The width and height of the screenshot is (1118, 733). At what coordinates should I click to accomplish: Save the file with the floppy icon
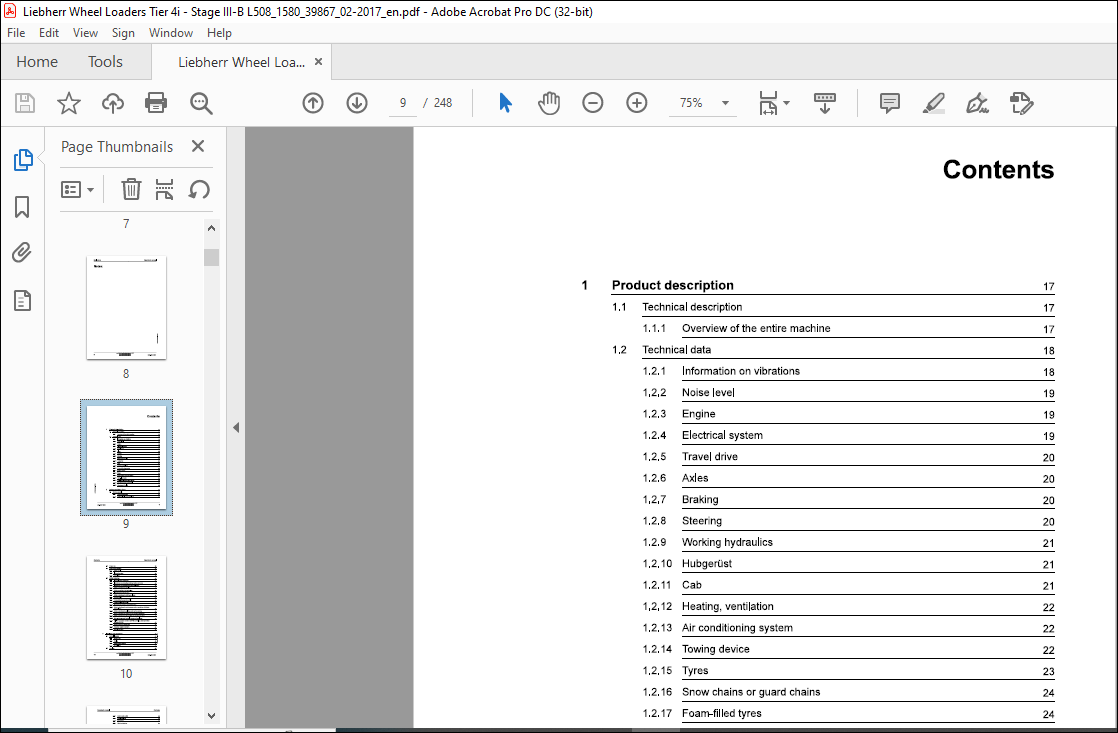[x=25, y=103]
